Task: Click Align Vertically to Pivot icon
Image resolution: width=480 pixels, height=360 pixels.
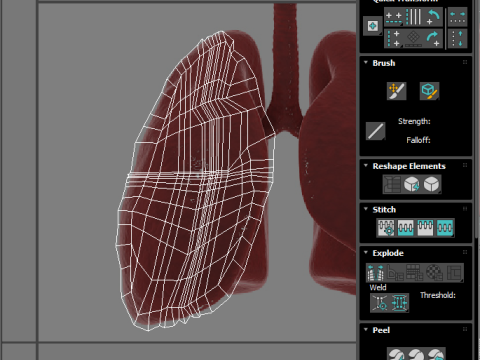Action: (x=394, y=39)
